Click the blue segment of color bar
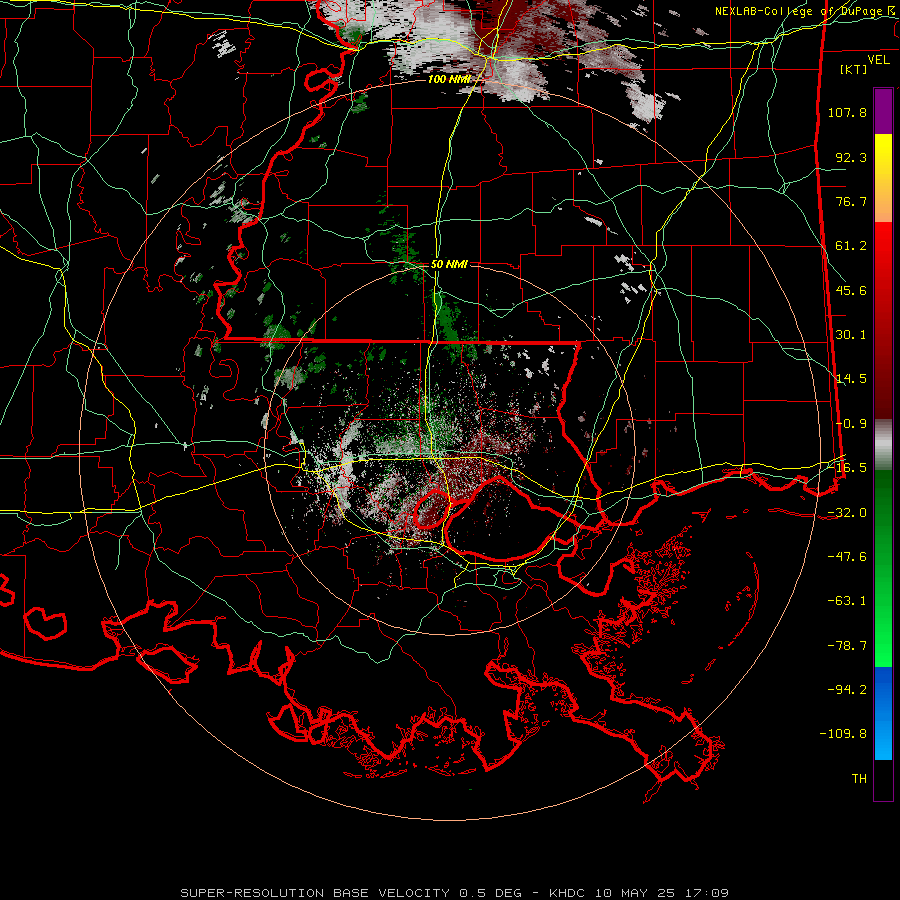This screenshot has height=900, width=900. (x=883, y=713)
